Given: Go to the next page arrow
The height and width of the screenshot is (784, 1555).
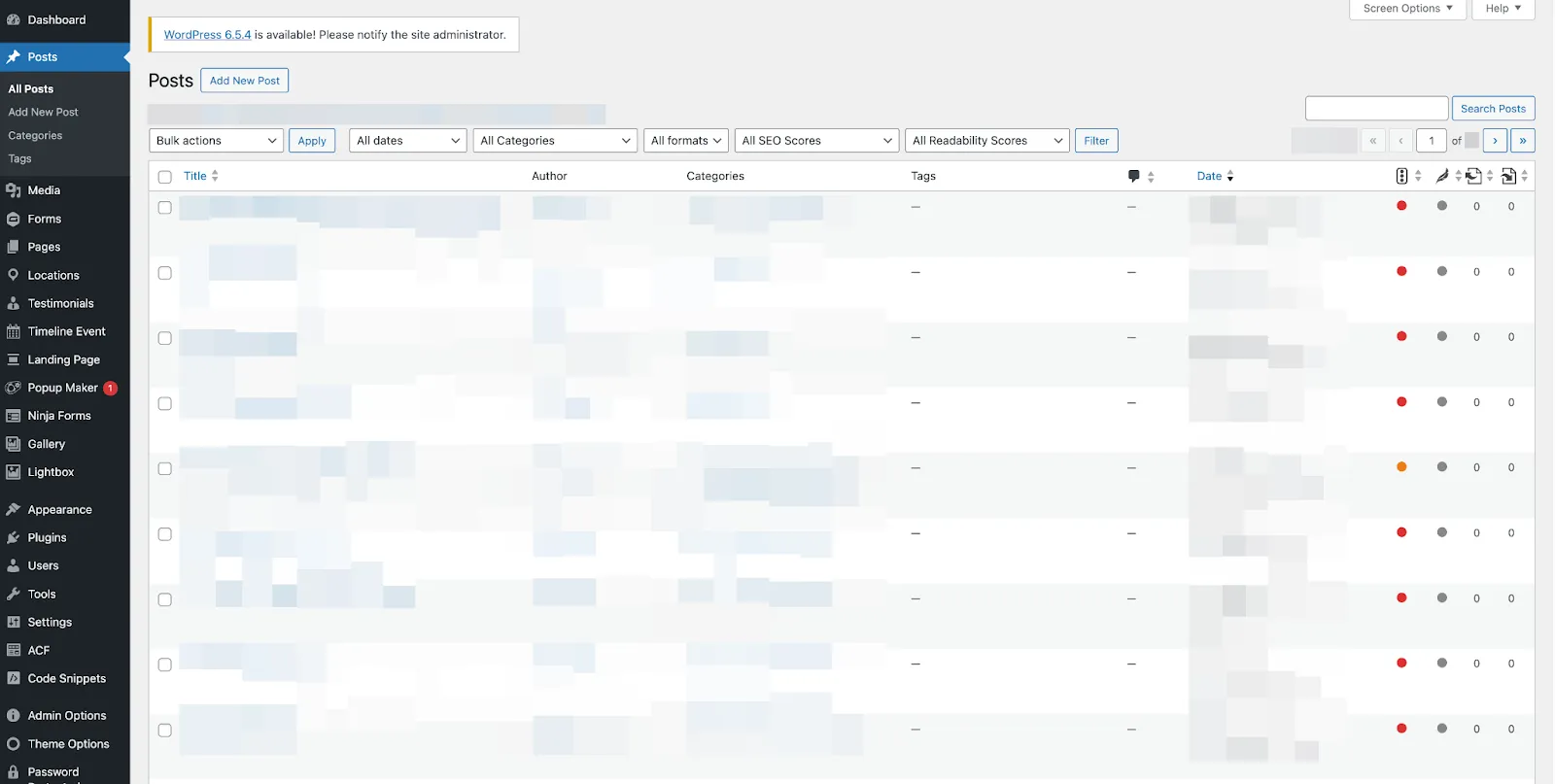Looking at the screenshot, I should [1496, 141].
